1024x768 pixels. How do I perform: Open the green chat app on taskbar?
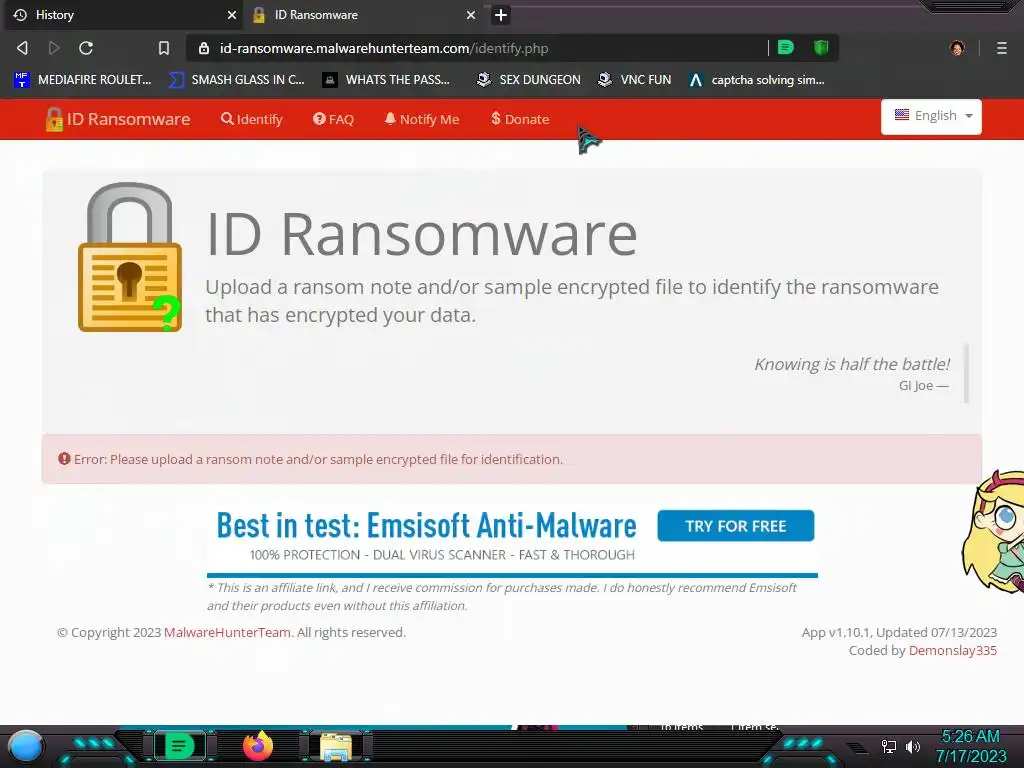click(179, 746)
